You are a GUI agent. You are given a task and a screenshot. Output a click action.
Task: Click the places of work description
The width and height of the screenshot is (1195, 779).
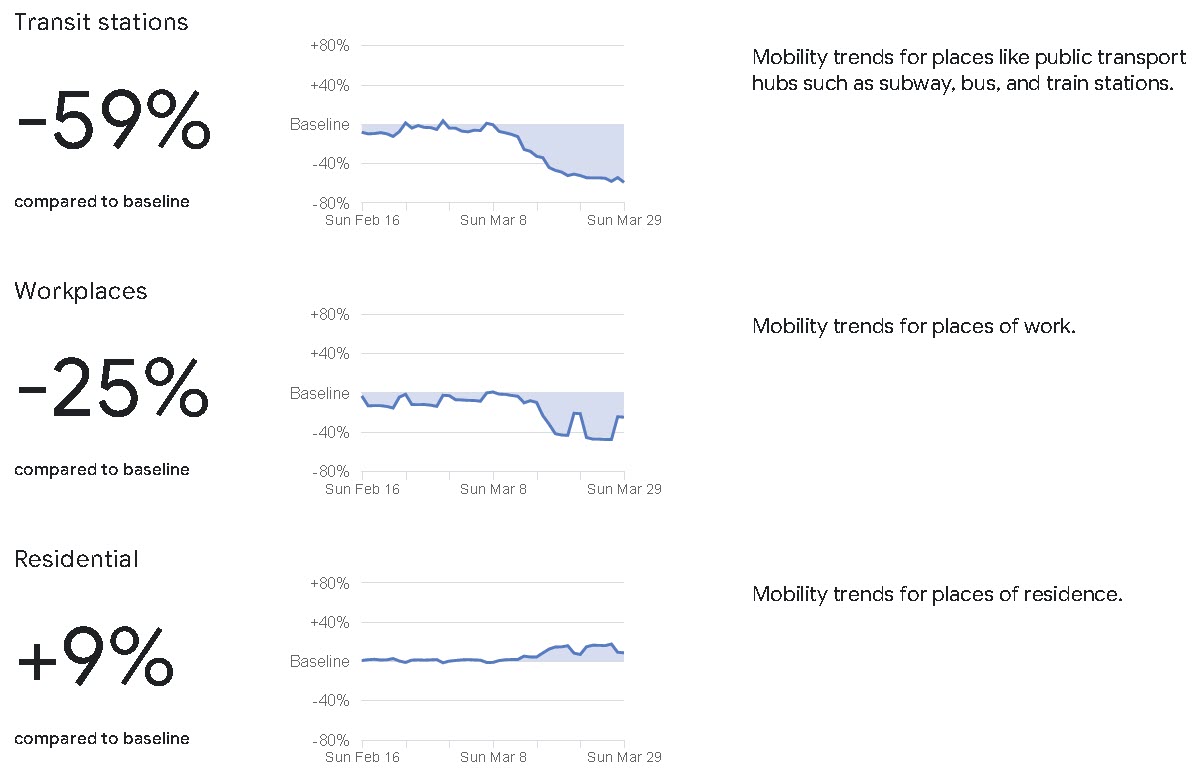[x=913, y=326]
